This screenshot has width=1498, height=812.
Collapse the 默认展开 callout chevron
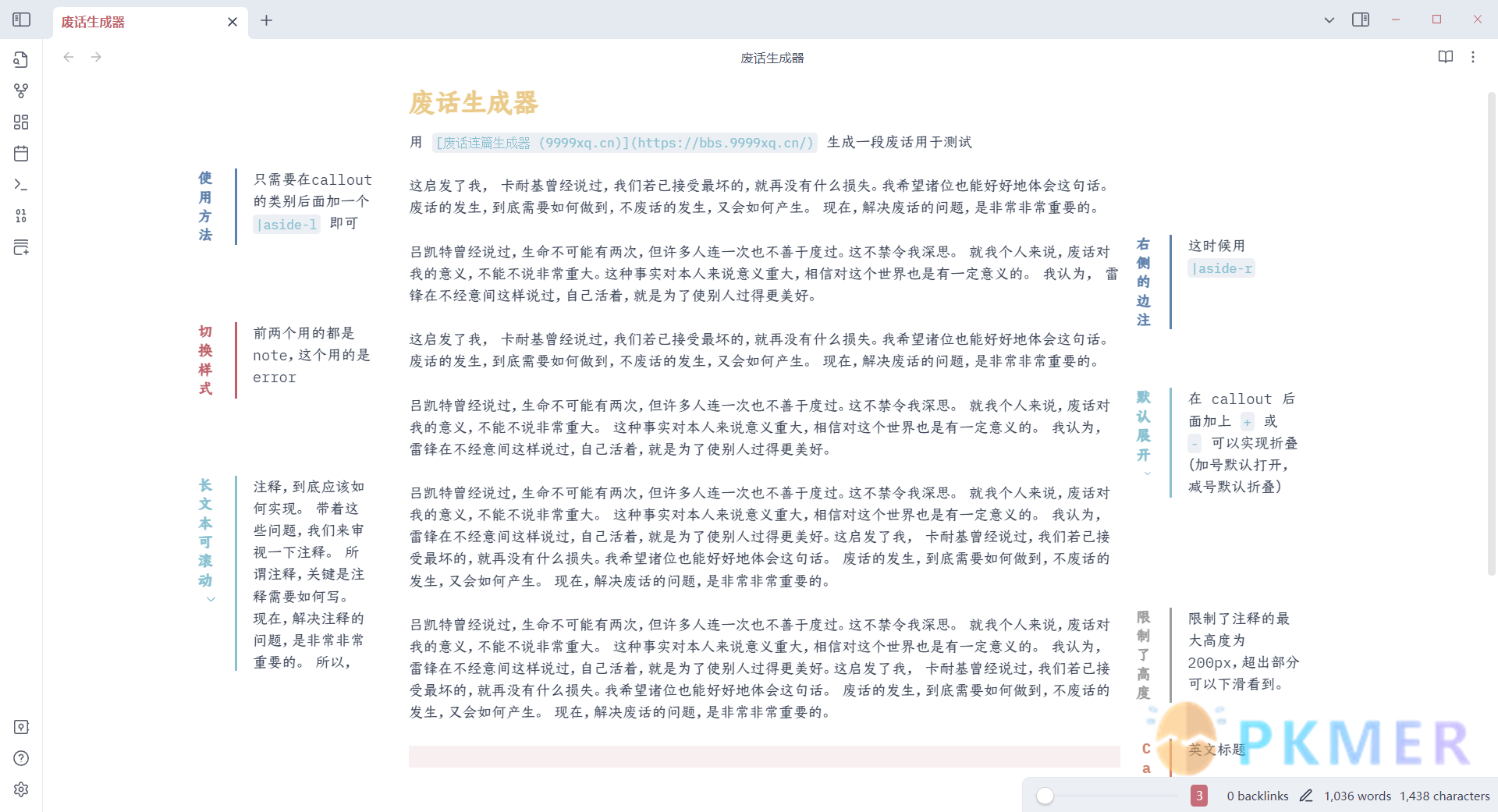[1147, 473]
